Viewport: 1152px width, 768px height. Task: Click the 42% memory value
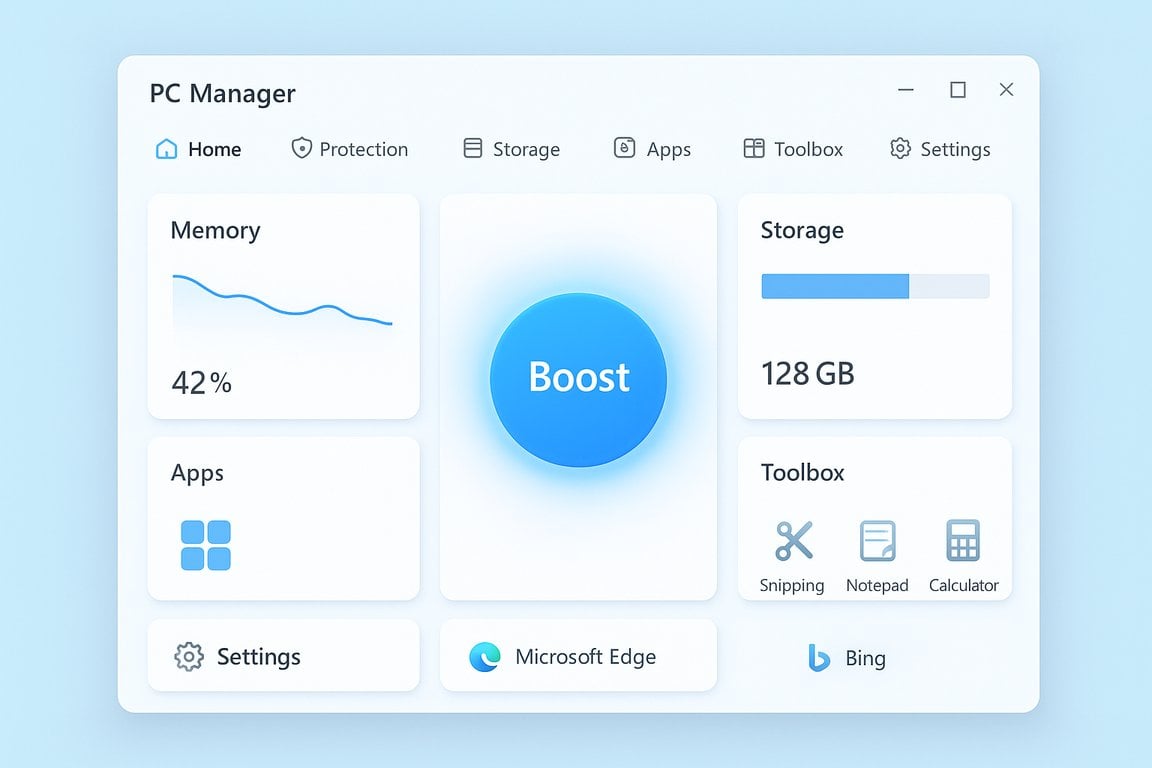[x=201, y=382]
